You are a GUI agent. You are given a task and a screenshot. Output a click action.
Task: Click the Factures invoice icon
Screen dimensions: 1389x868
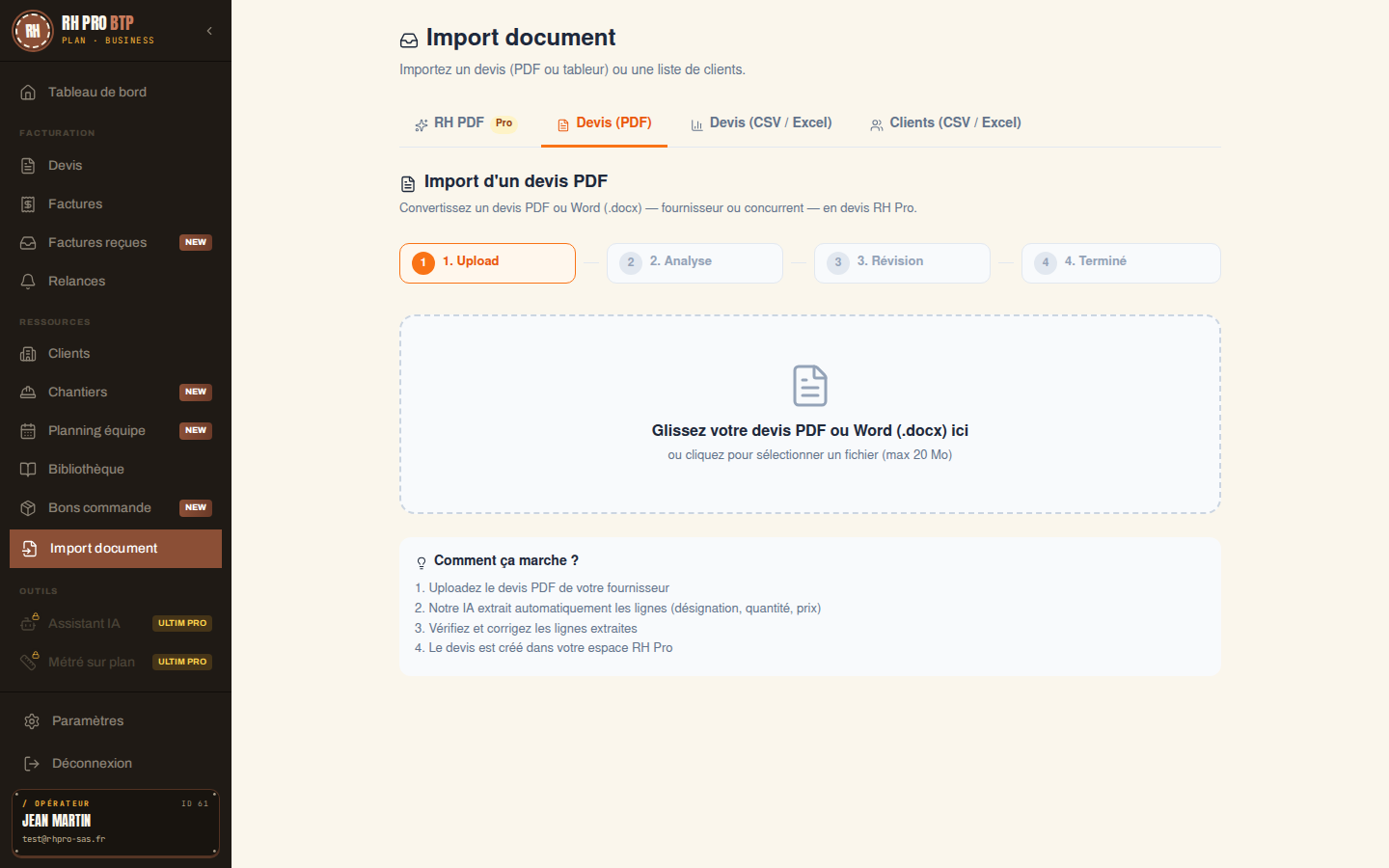28,204
